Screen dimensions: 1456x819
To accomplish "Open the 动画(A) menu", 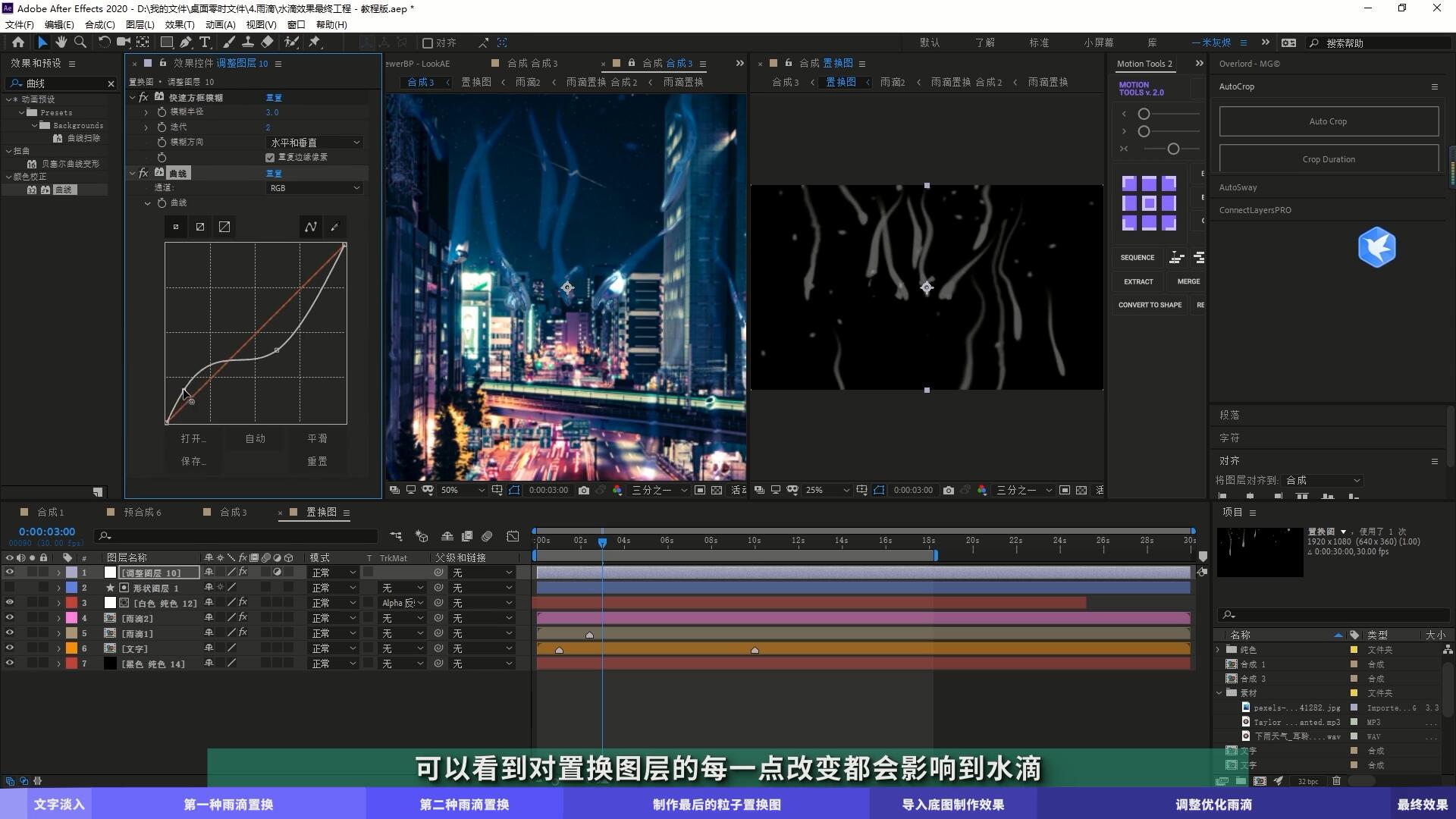I will (220, 25).
